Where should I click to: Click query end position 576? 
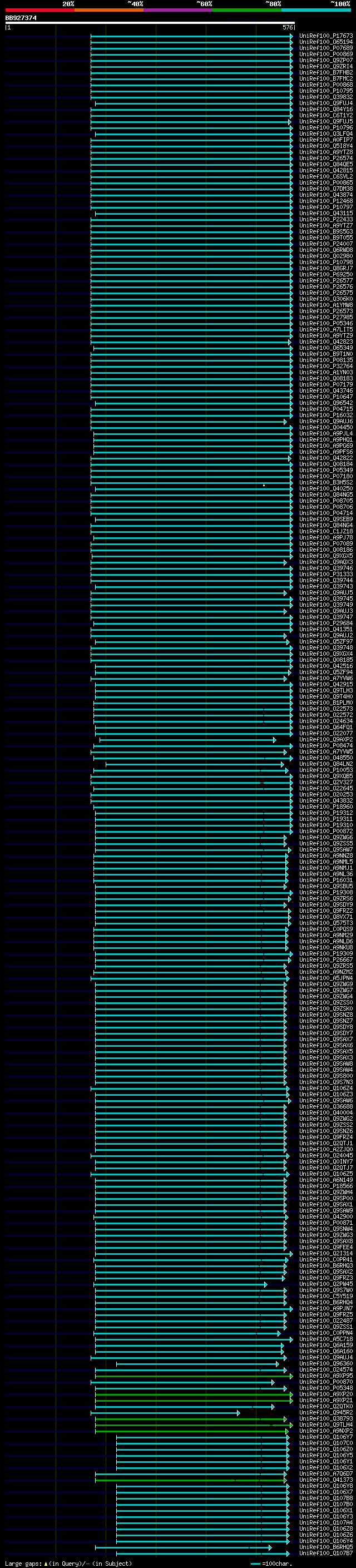tap(288, 27)
